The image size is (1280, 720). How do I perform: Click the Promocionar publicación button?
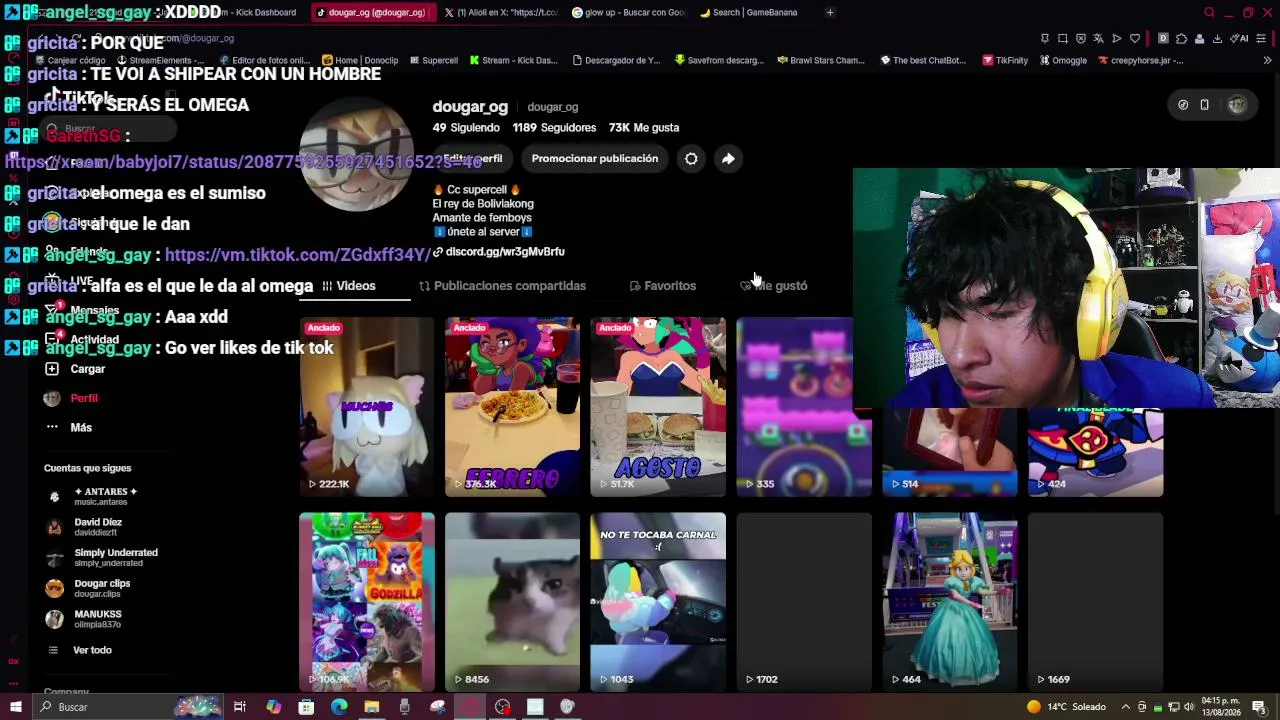click(x=595, y=158)
